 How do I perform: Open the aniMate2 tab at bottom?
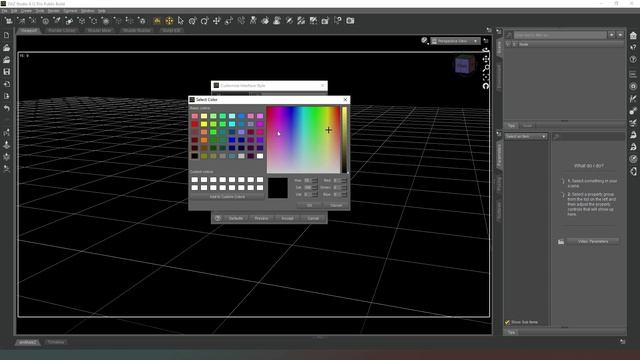tap(28, 342)
